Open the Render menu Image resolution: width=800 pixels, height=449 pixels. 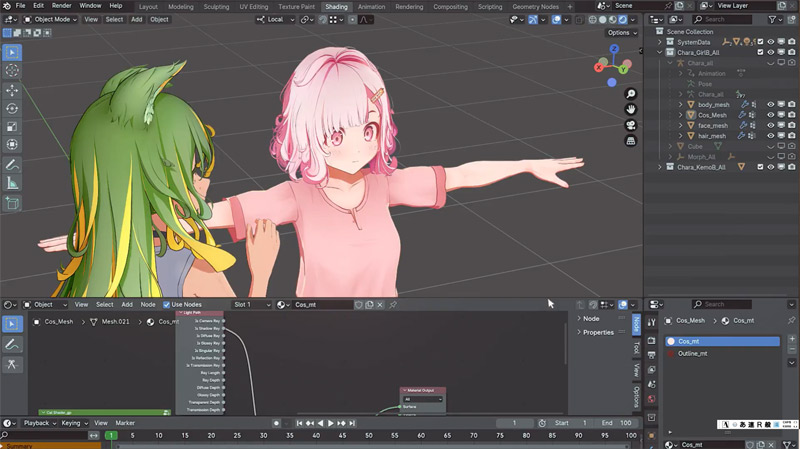click(62, 6)
